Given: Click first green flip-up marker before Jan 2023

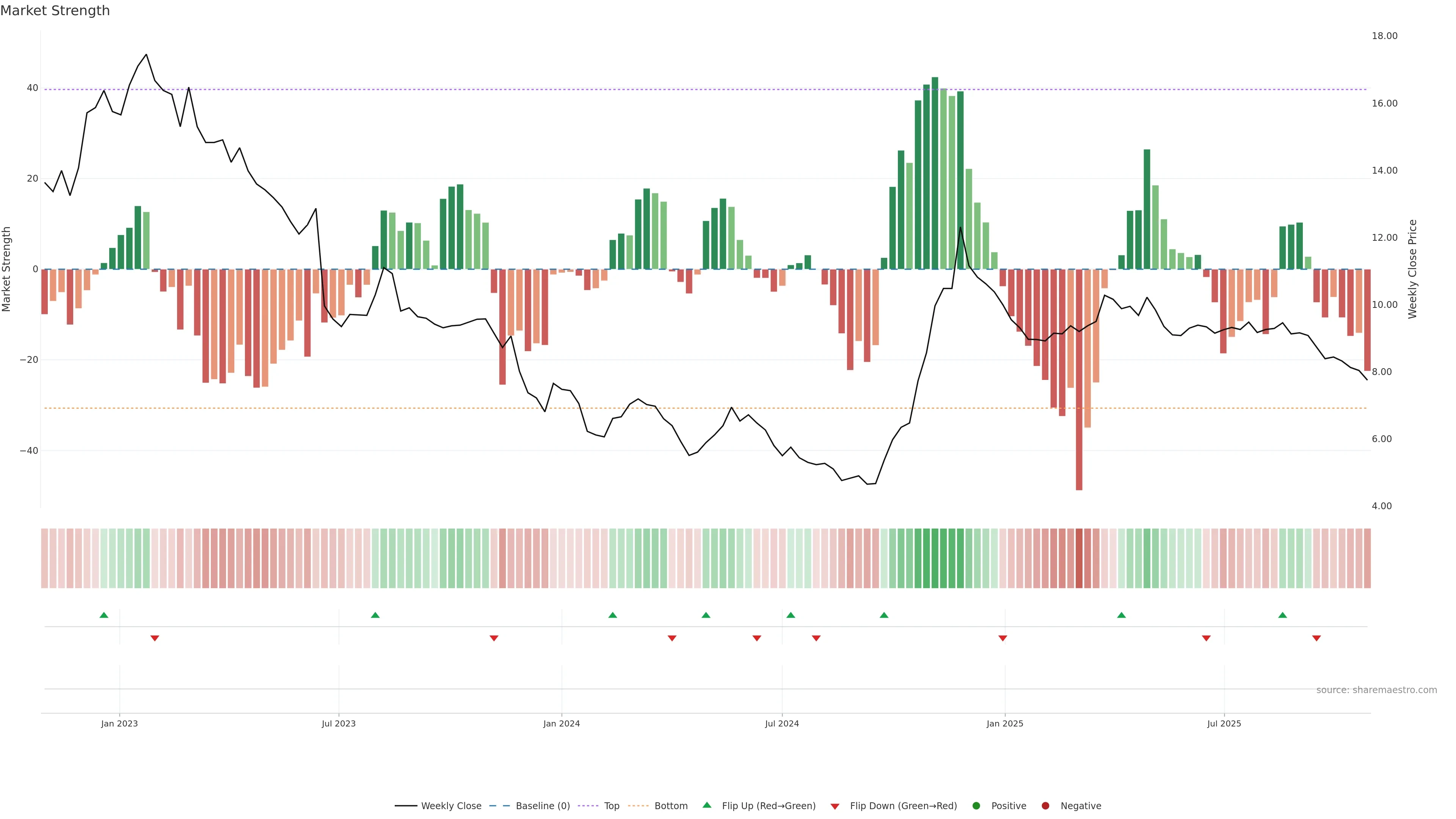Looking at the screenshot, I should tap(104, 615).
